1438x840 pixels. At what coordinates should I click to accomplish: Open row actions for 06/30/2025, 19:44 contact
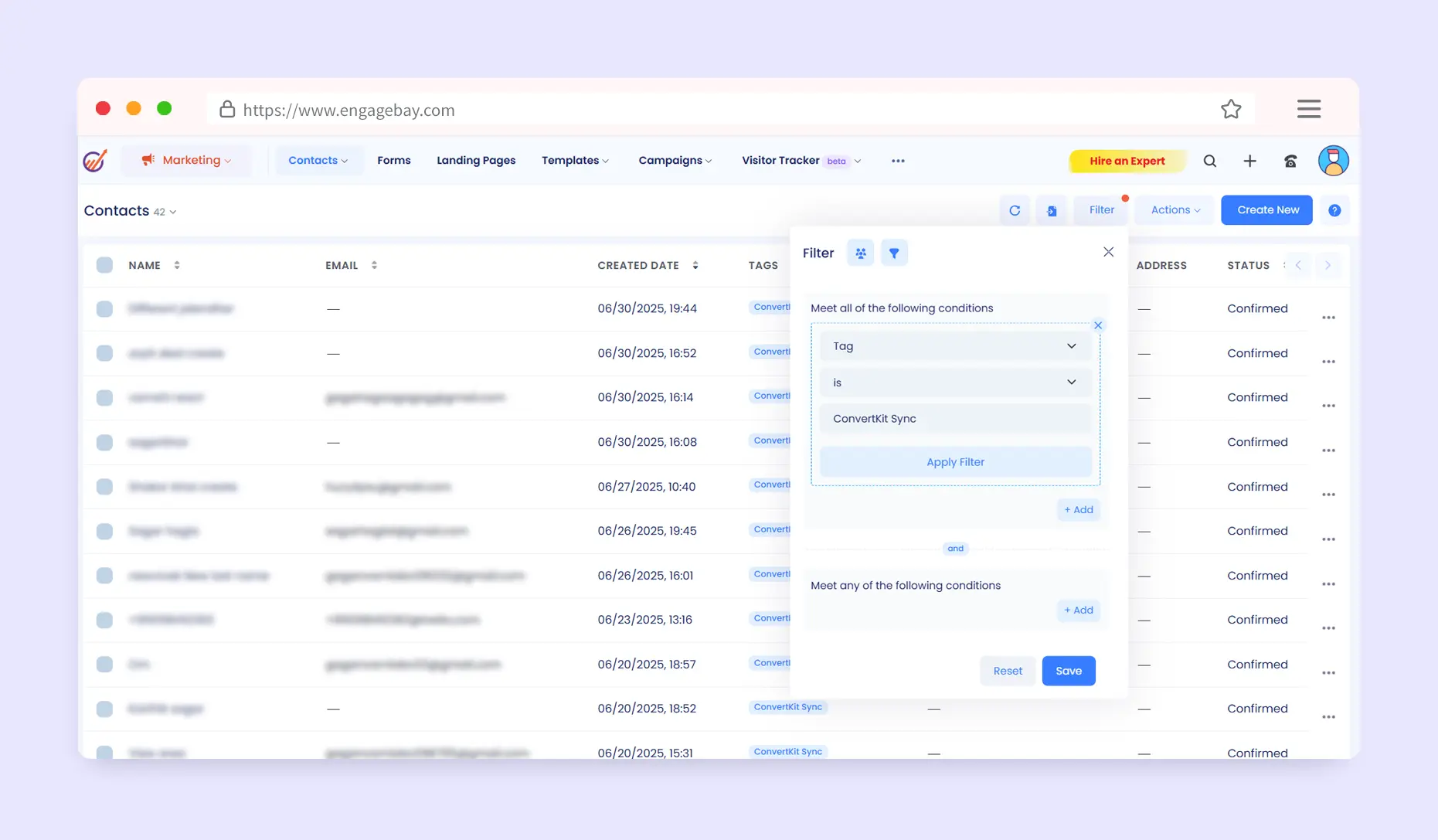click(x=1328, y=318)
